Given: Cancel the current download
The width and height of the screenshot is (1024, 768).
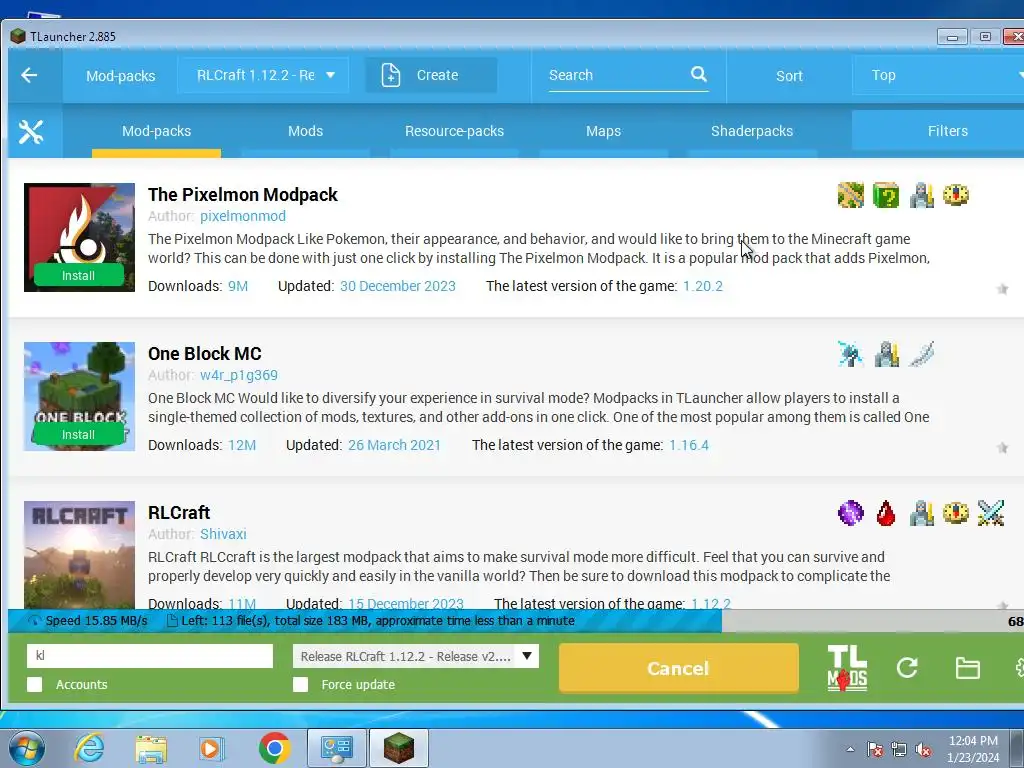Looking at the screenshot, I should point(679,668).
